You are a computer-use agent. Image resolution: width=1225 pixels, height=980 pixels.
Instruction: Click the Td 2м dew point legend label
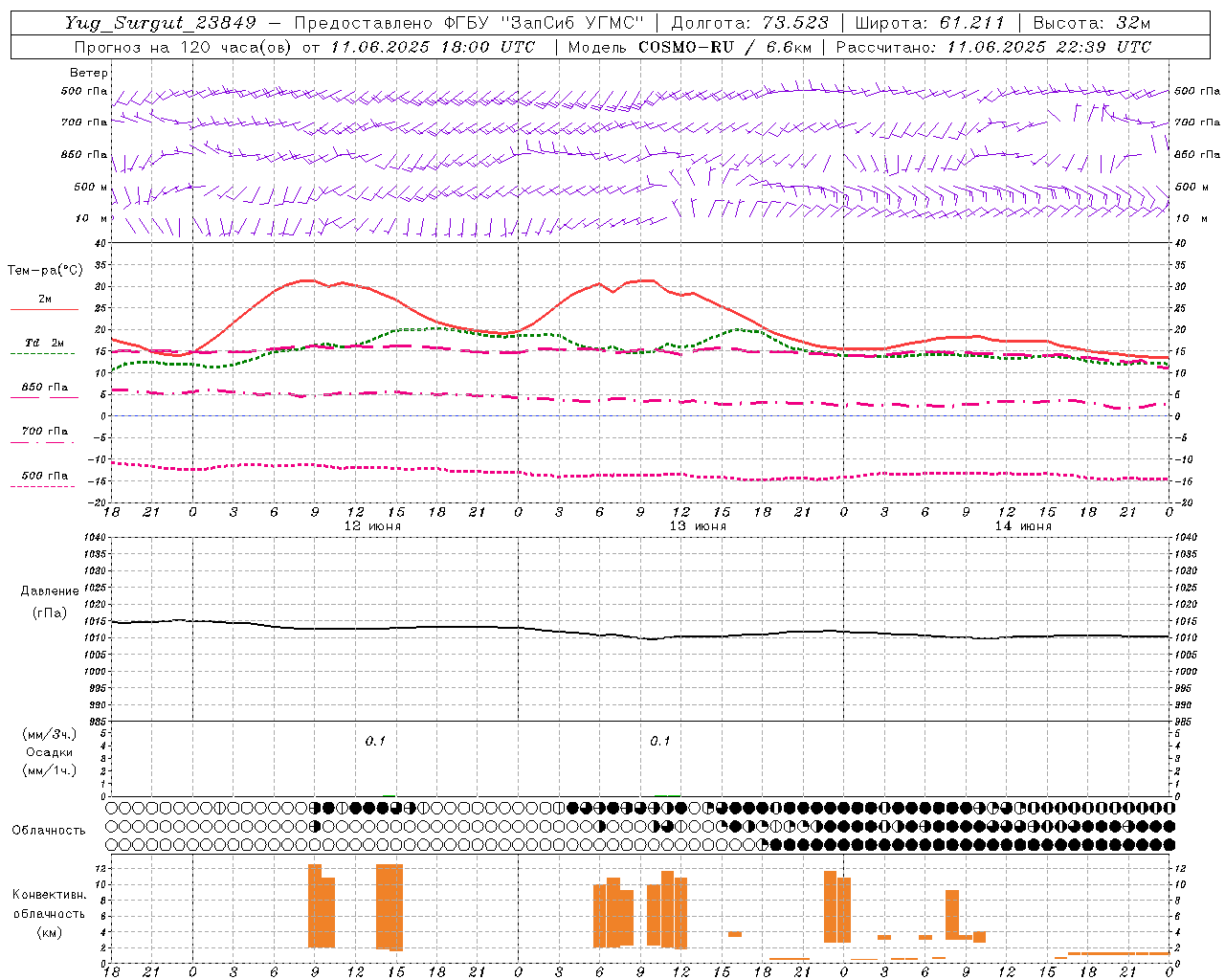[x=45, y=343]
